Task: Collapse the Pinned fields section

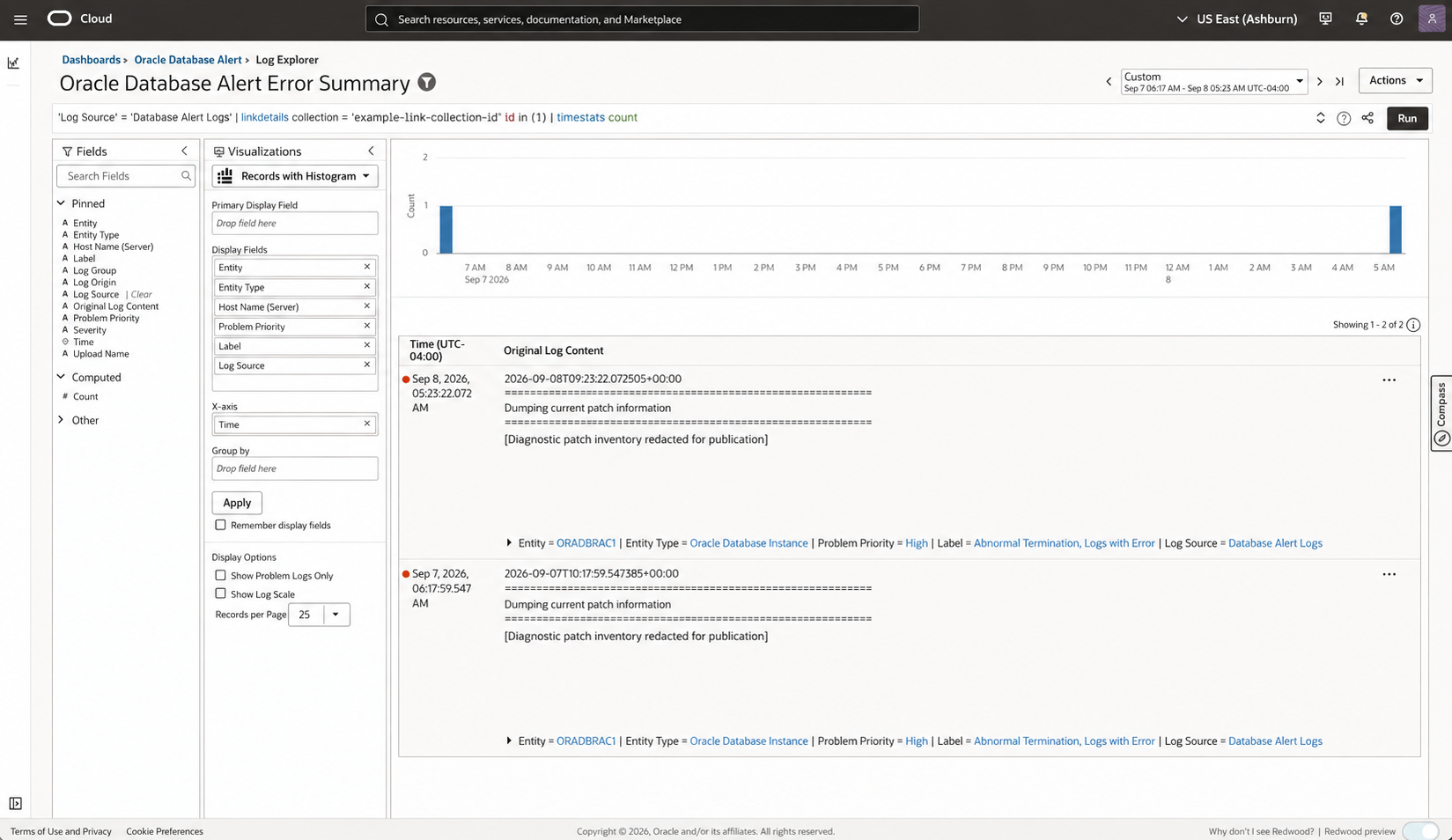Action: click(x=61, y=203)
